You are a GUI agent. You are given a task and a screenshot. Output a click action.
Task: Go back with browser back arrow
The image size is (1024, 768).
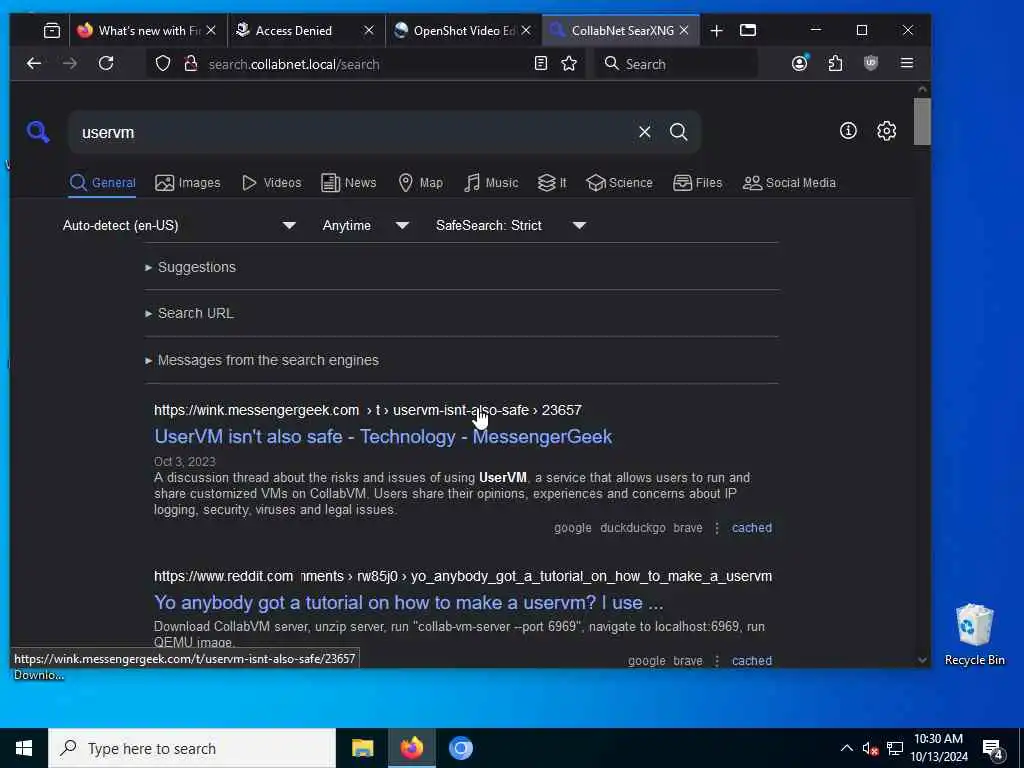34,63
